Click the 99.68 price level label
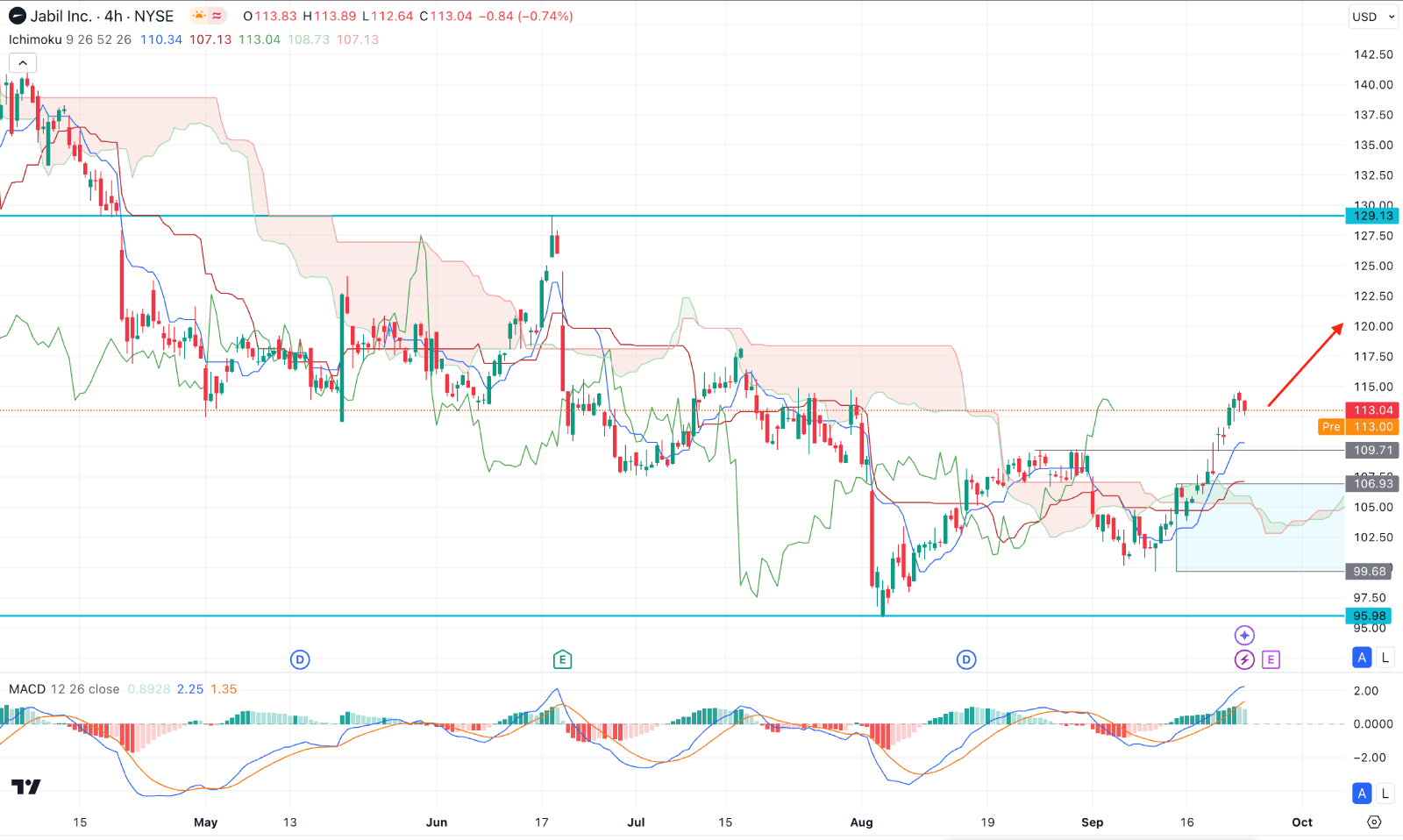This screenshot has width=1403, height=840. pos(1370,571)
